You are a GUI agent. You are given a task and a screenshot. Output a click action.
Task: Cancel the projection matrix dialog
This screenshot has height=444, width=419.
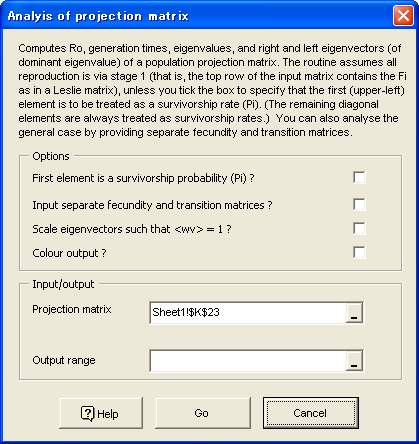click(311, 413)
